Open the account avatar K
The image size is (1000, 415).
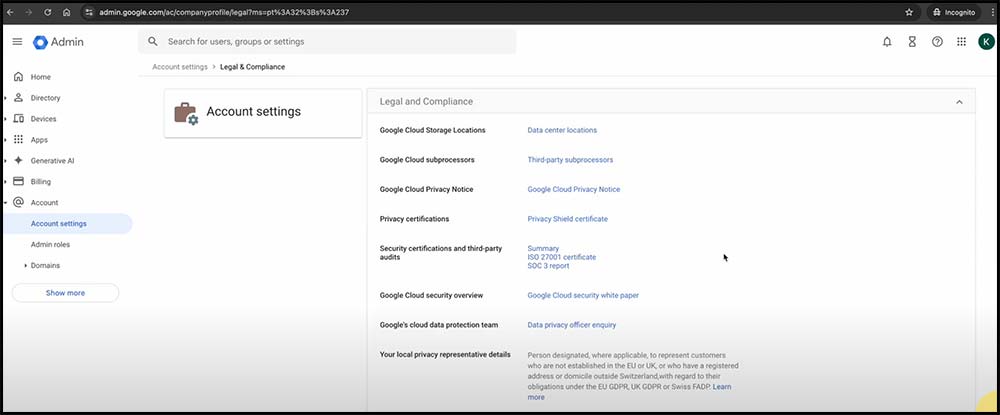[986, 41]
